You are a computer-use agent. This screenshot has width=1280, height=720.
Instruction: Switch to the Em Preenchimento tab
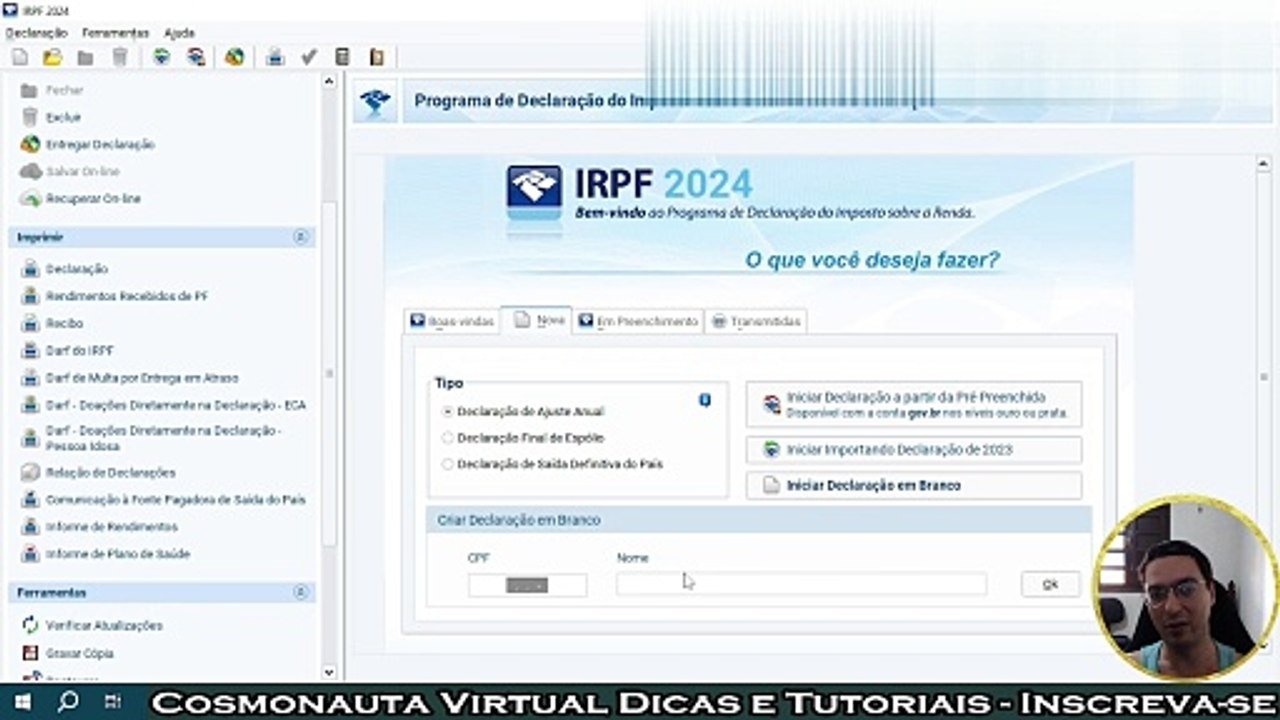638,321
